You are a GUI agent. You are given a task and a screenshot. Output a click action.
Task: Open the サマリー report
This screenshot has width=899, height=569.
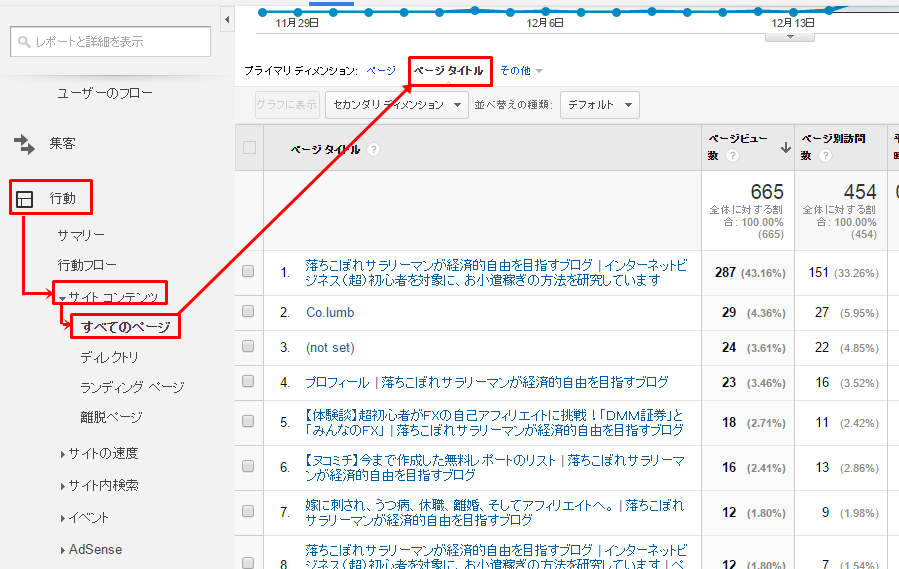coord(81,235)
